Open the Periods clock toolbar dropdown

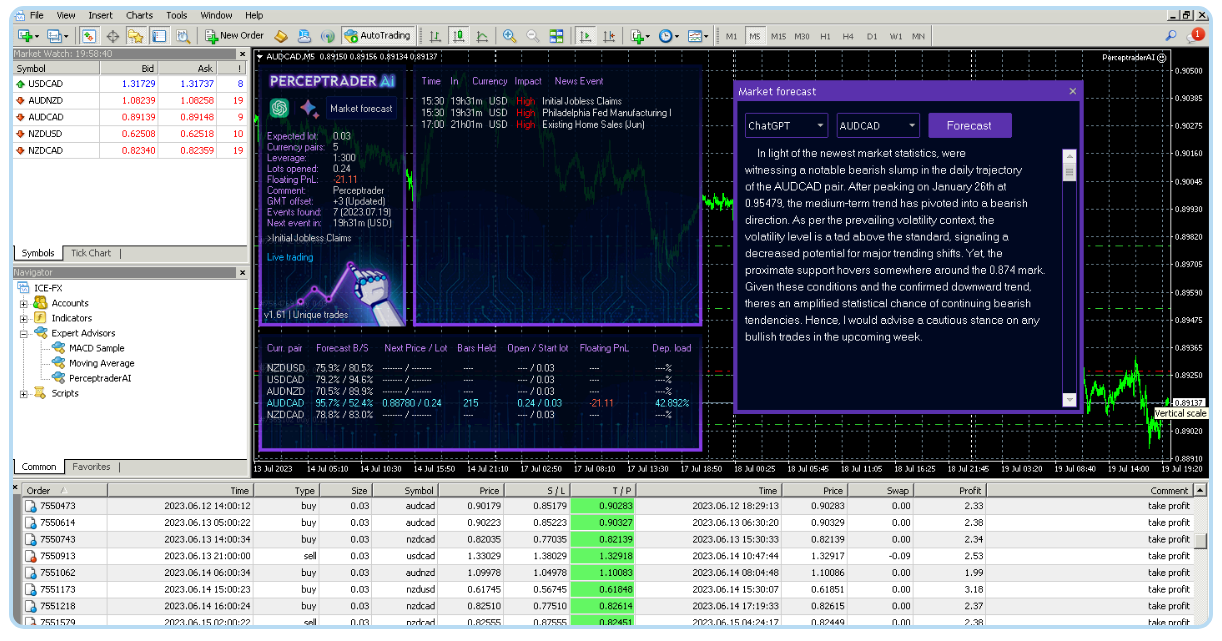pyautogui.click(x=668, y=36)
